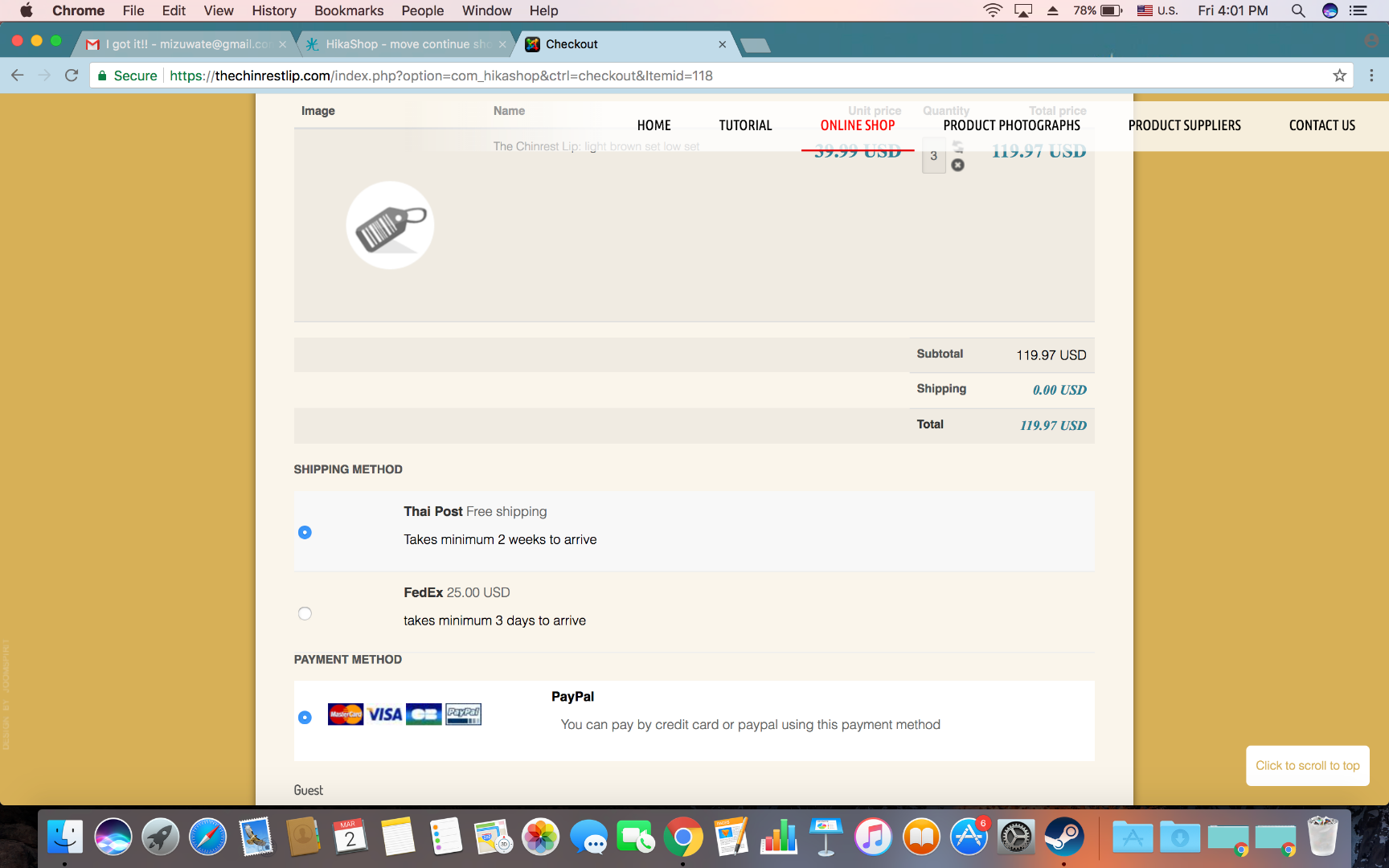This screenshot has height=868, width=1389.
Task: Edit the quantity field showing 3
Action: coord(933,156)
